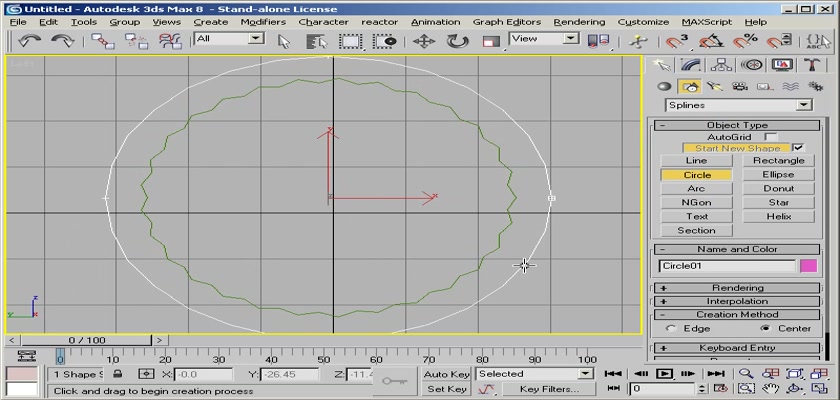Expand the Interpolation rollout
Screen dimensions: 840x400
pos(737,301)
